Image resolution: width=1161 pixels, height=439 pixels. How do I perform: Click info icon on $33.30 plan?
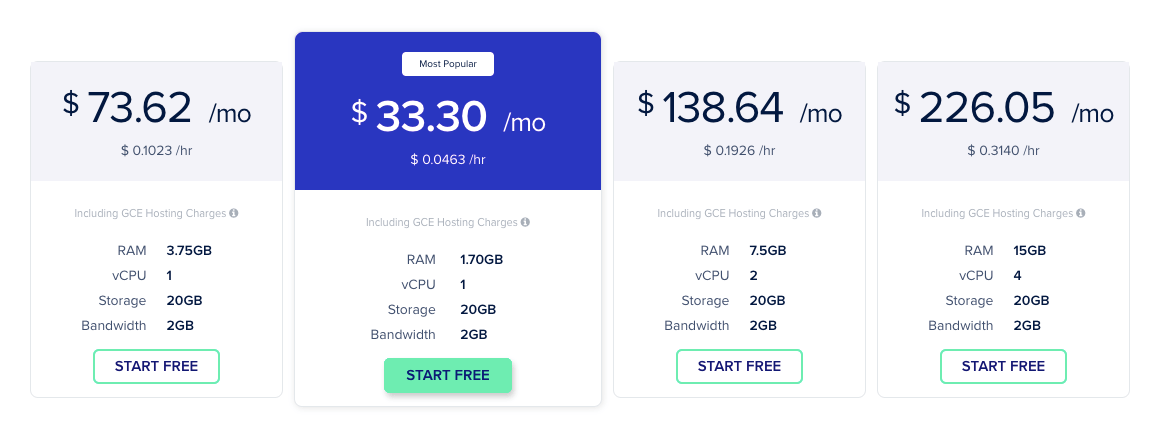[525, 222]
